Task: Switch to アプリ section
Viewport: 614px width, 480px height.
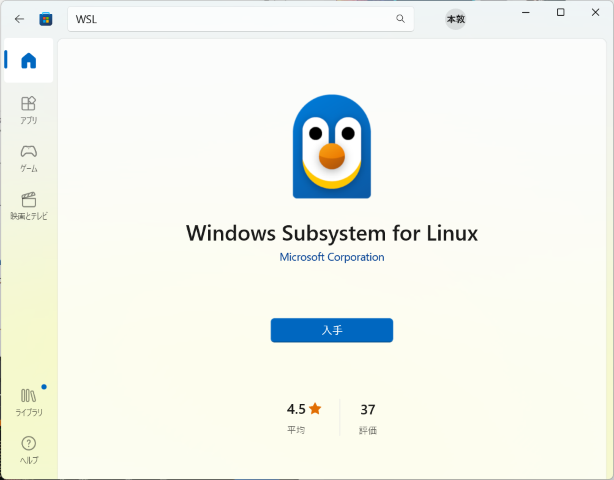Action: click(x=29, y=109)
